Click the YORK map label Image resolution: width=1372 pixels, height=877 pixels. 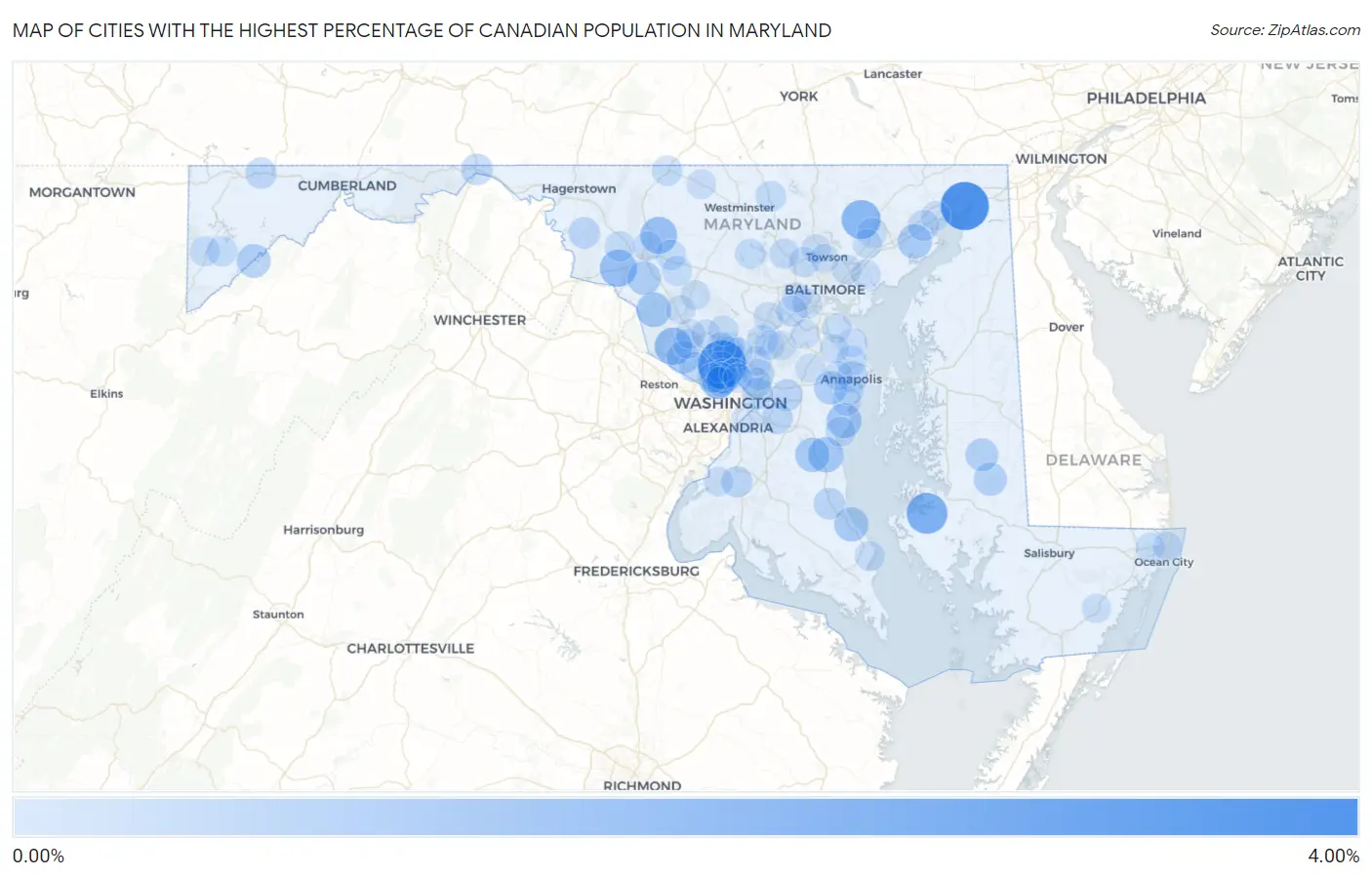pyautogui.click(x=798, y=96)
